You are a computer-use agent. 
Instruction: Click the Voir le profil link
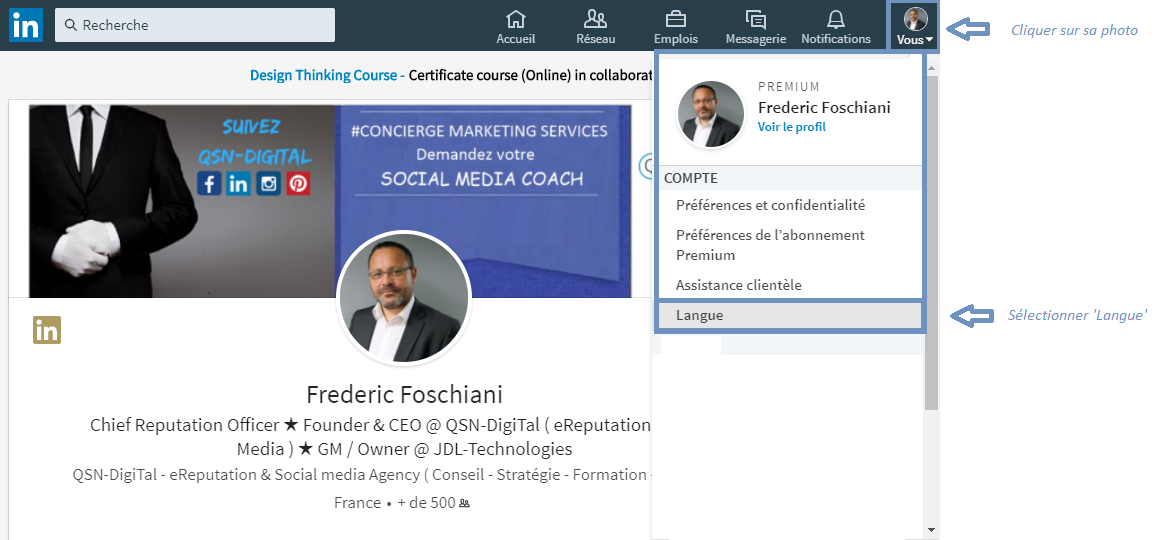pos(791,127)
